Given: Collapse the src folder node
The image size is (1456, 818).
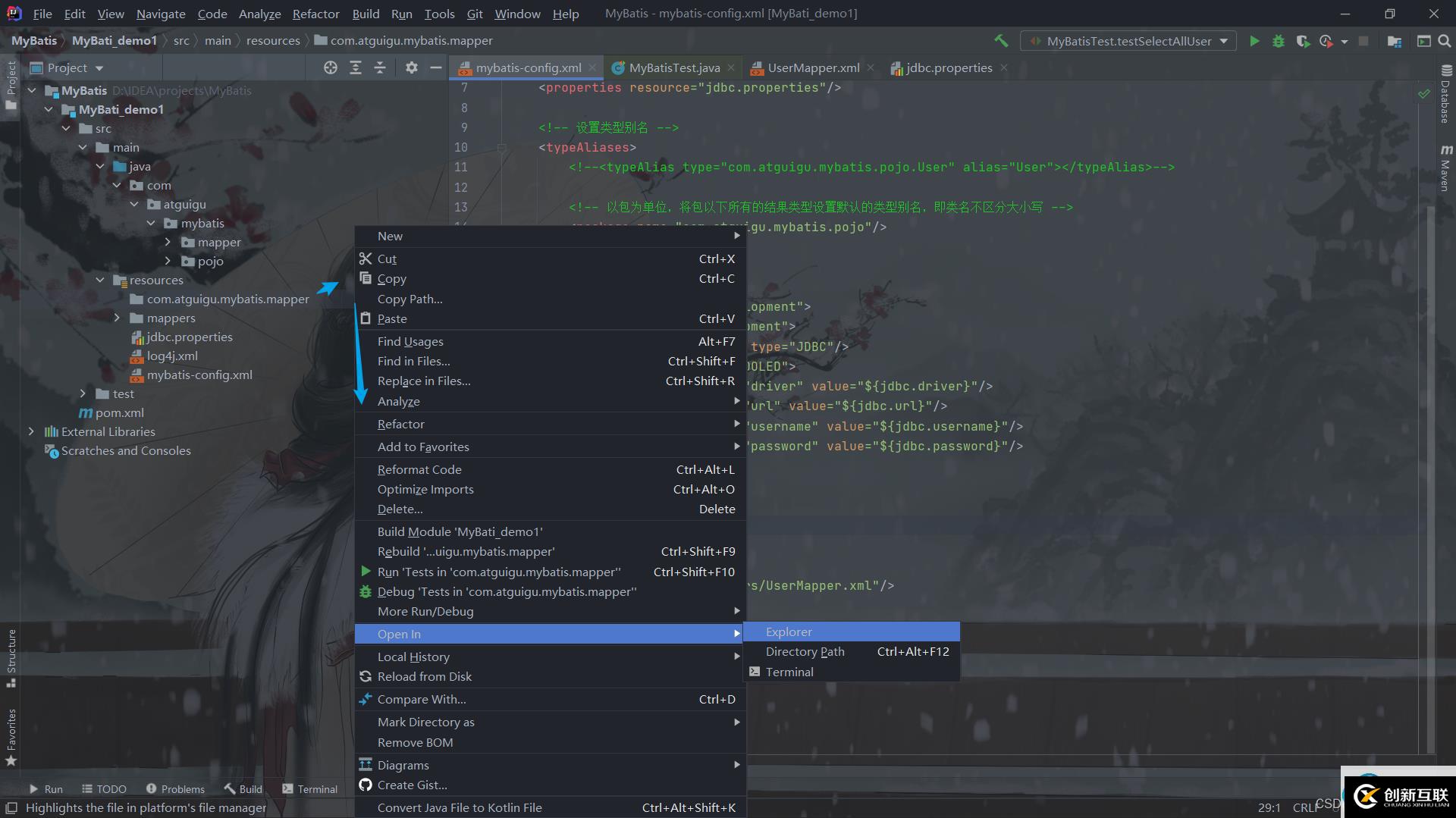Looking at the screenshot, I should tap(66, 128).
